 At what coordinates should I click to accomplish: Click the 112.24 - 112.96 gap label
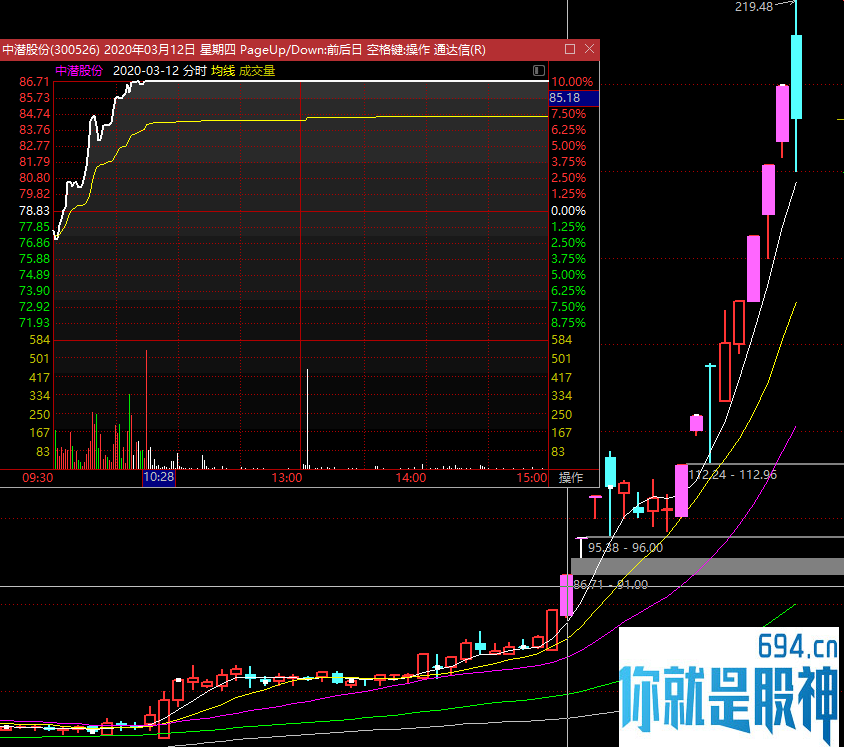pyautogui.click(x=732, y=474)
